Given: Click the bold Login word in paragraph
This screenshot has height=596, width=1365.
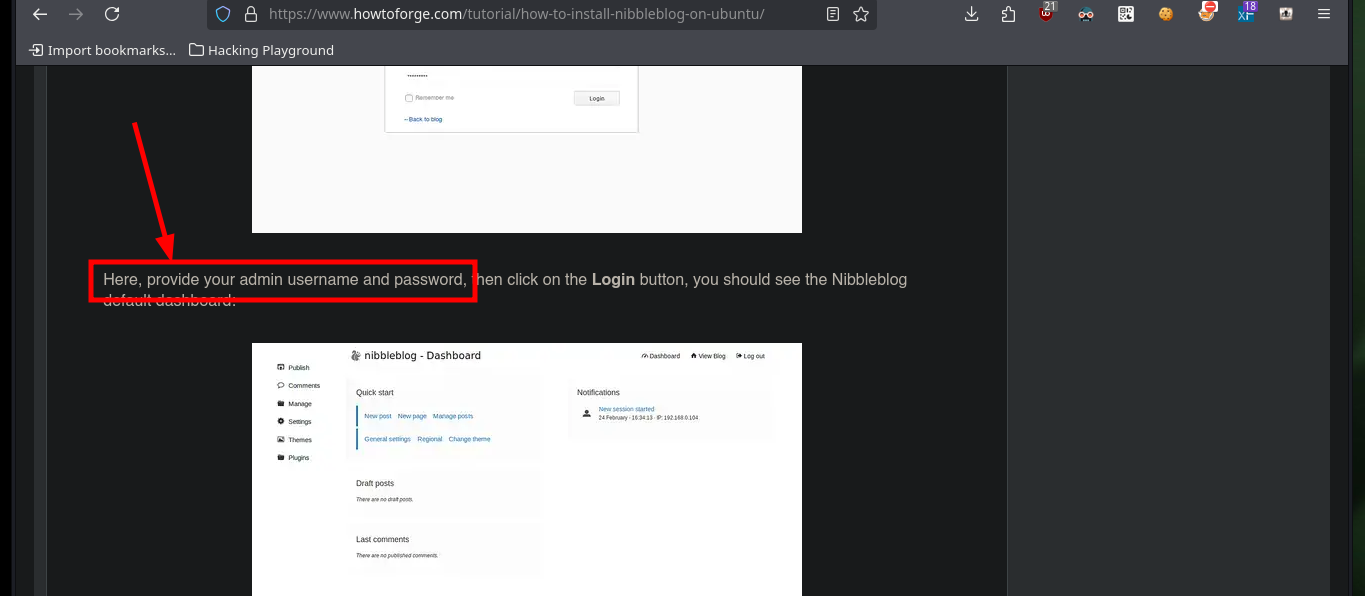Looking at the screenshot, I should tap(613, 280).
